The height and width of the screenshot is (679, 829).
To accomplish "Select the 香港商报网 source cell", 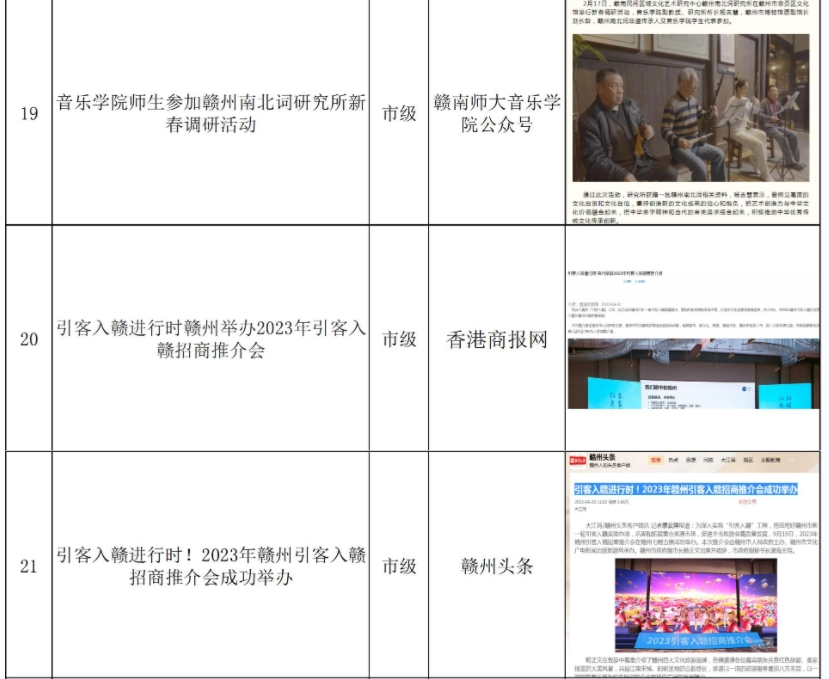I will tap(497, 339).
